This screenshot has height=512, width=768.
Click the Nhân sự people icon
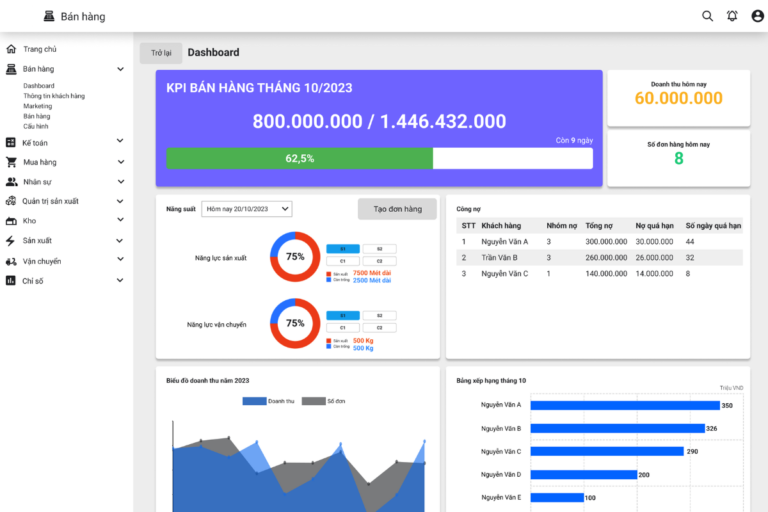click(11, 182)
